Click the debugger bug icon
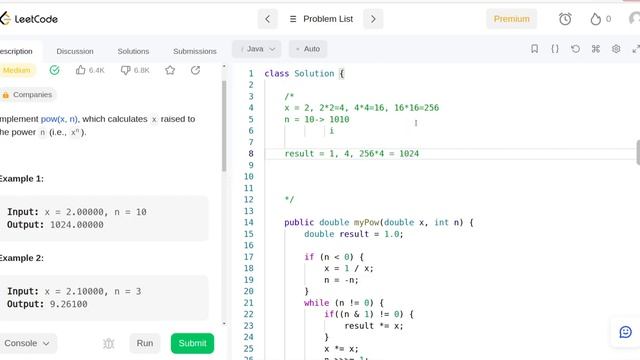Viewport: 640px width, 360px height. (x=109, y=343)
